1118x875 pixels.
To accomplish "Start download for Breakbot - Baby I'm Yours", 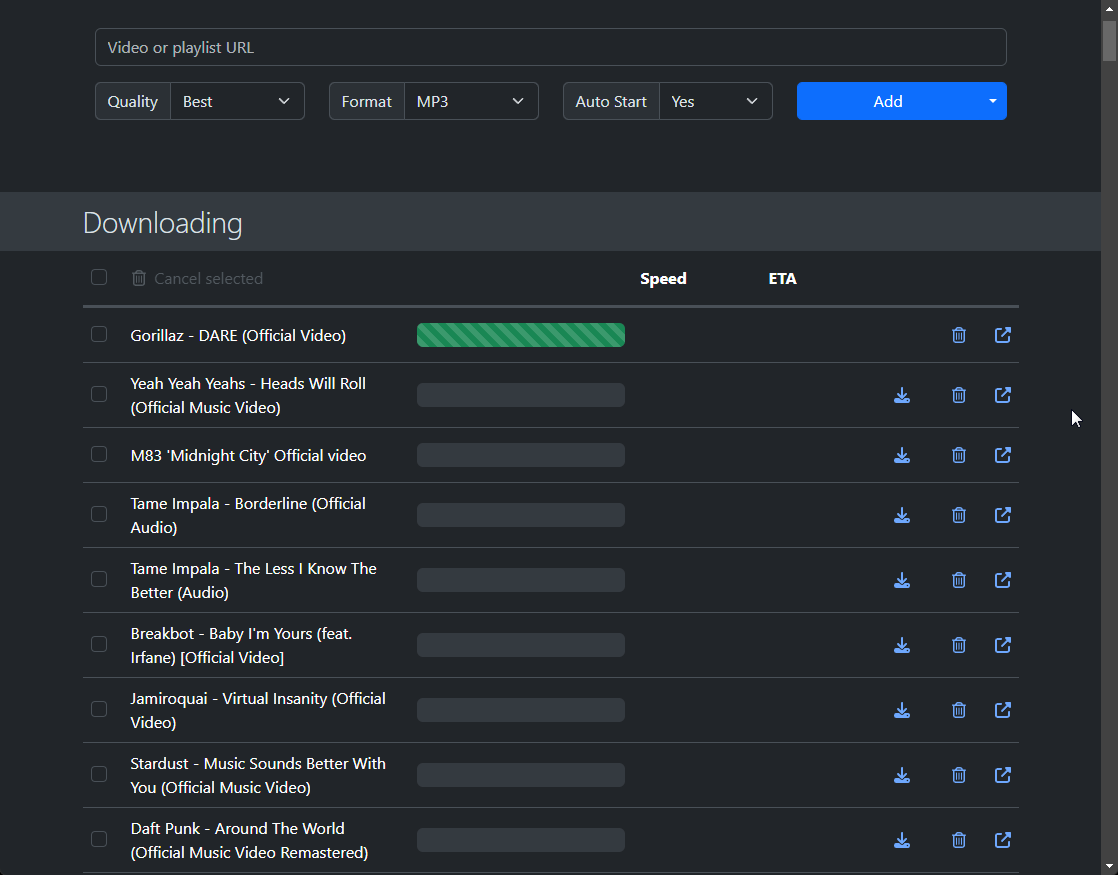I will [902, 645].
